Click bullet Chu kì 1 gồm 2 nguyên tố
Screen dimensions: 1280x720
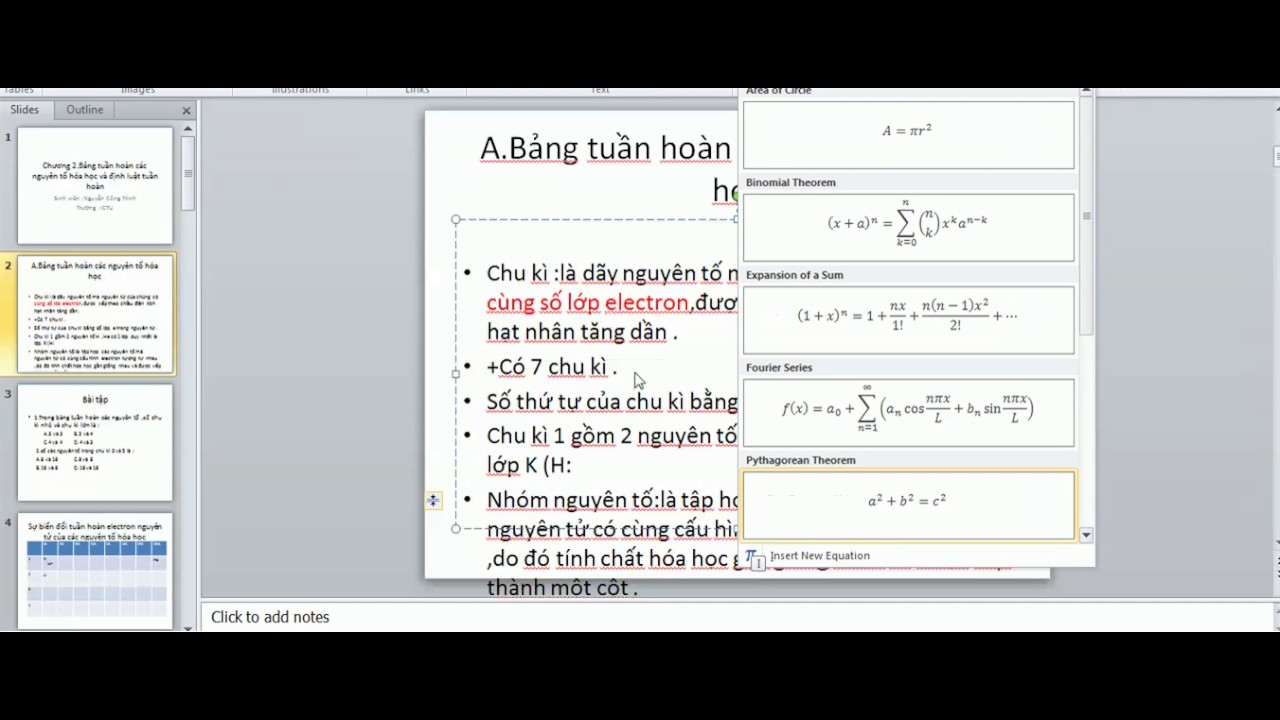point(612,436)
